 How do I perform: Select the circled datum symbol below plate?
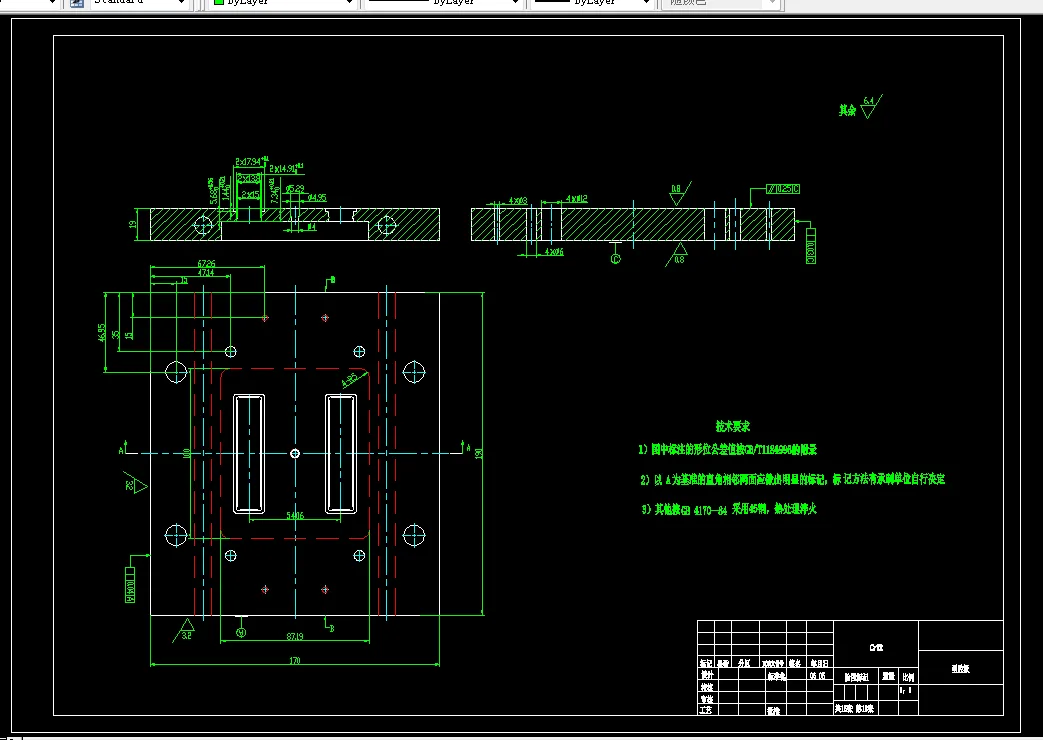(x=241, y=629)
